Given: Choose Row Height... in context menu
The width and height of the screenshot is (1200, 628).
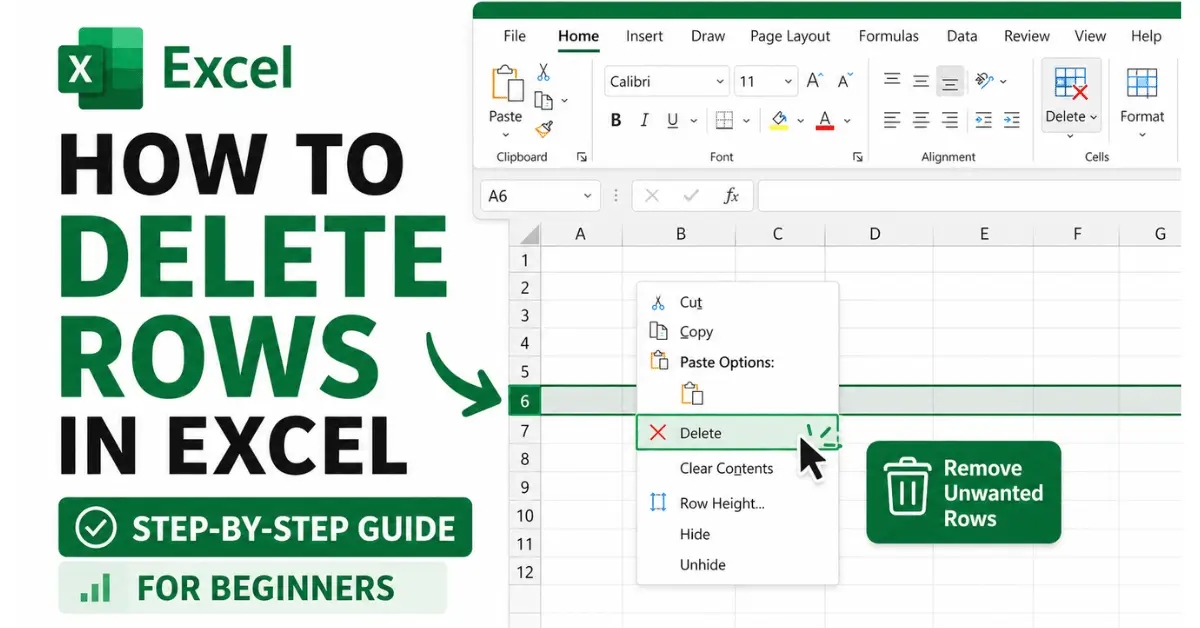Looking at the screenshot, I should pos(737,503).
